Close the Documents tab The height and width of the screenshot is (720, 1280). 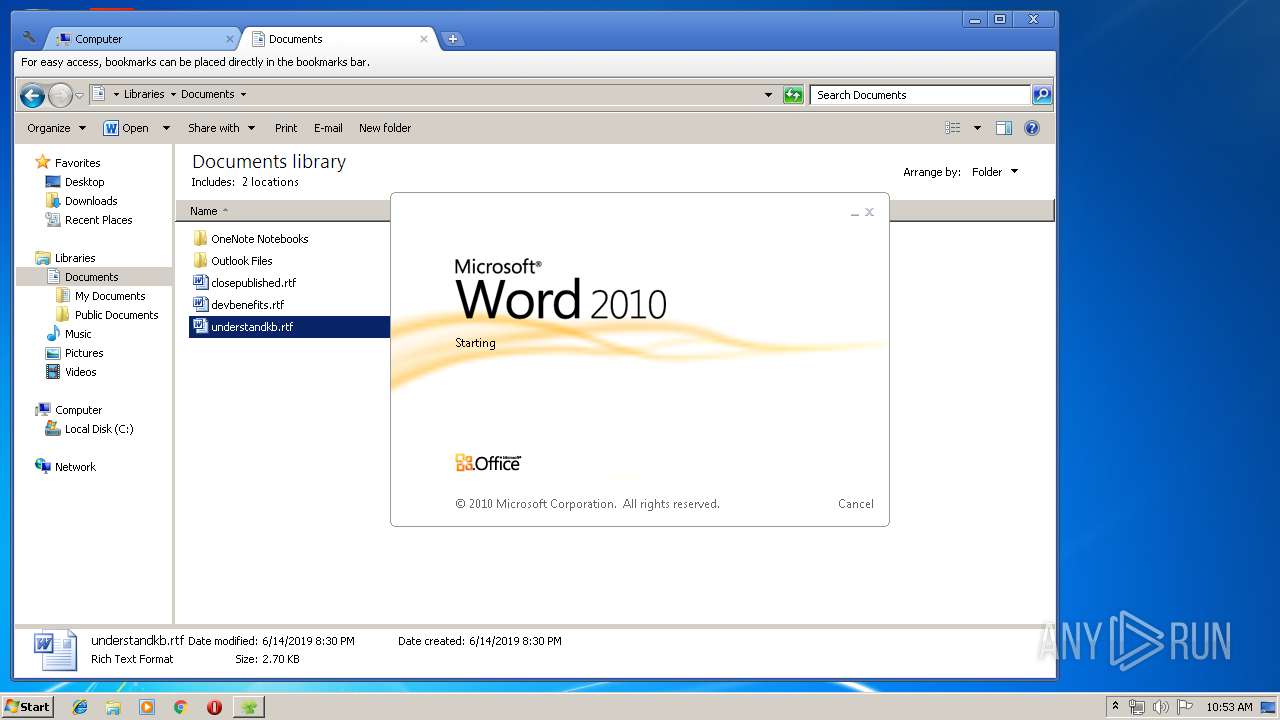(x=424, y=39)
